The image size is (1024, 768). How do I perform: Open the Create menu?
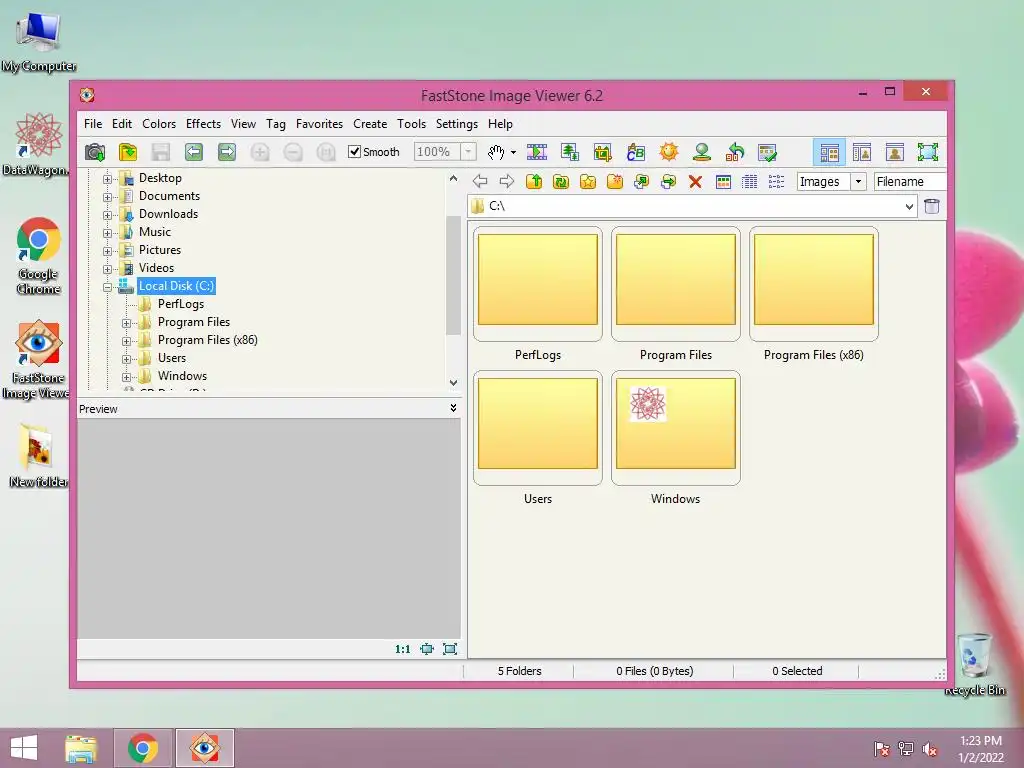tap(370, 124)
